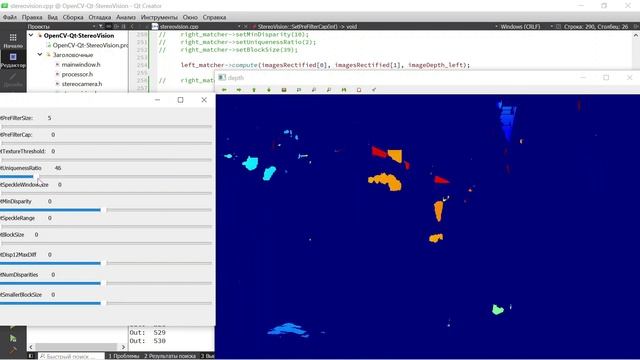The height and width of the screenshot is (360, 640).
Task: Click the SpeckleRange slider track
Action: [106, 227]
